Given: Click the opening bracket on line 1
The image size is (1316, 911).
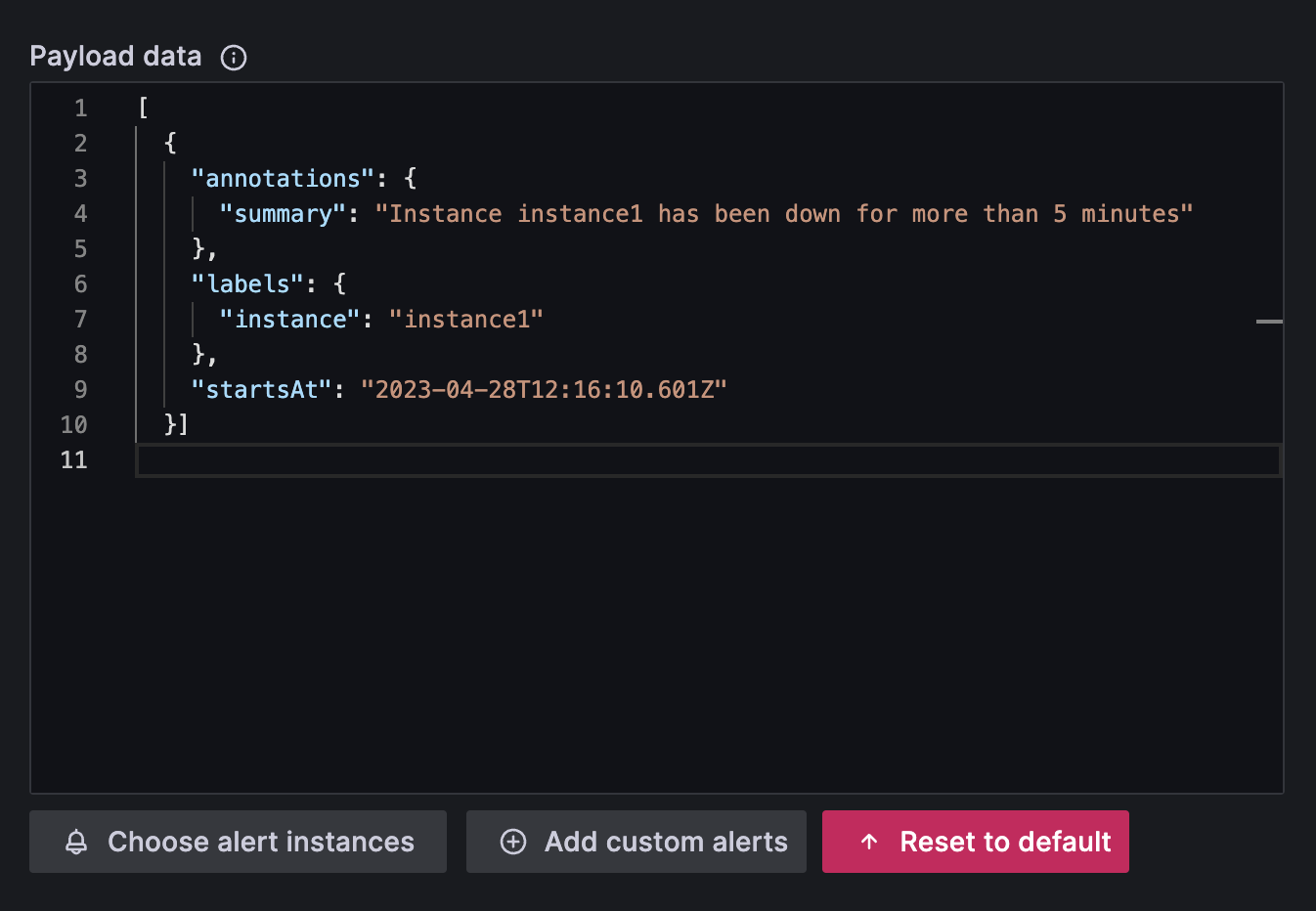Looking at the screenshot, I should [142, 108].
